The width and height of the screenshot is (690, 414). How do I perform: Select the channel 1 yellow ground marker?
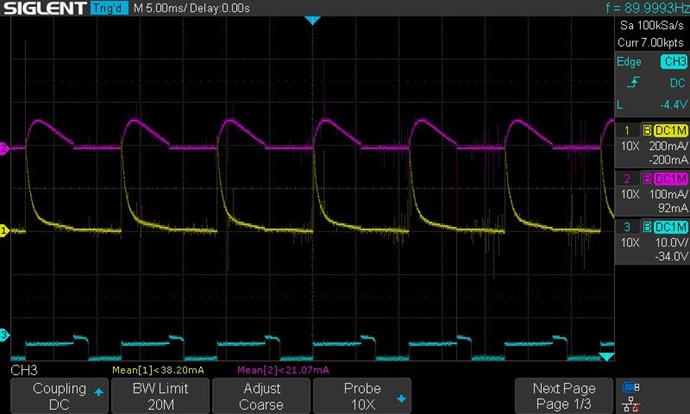pyautogui.click(x=4, y=230)
